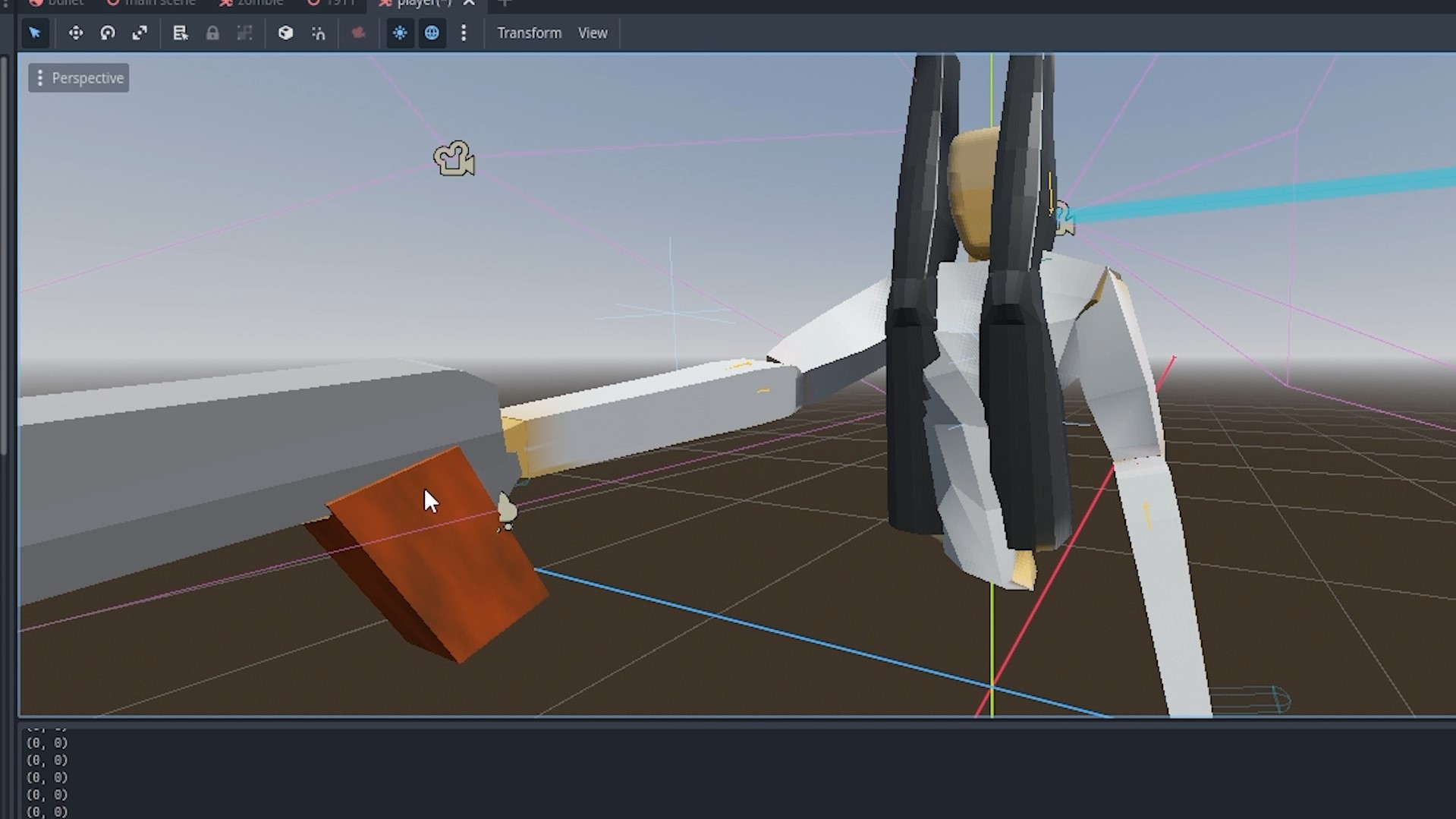This screenshot has width=1456, height=819.
Task: Open the list-select nodes tool
Action: 180,33
